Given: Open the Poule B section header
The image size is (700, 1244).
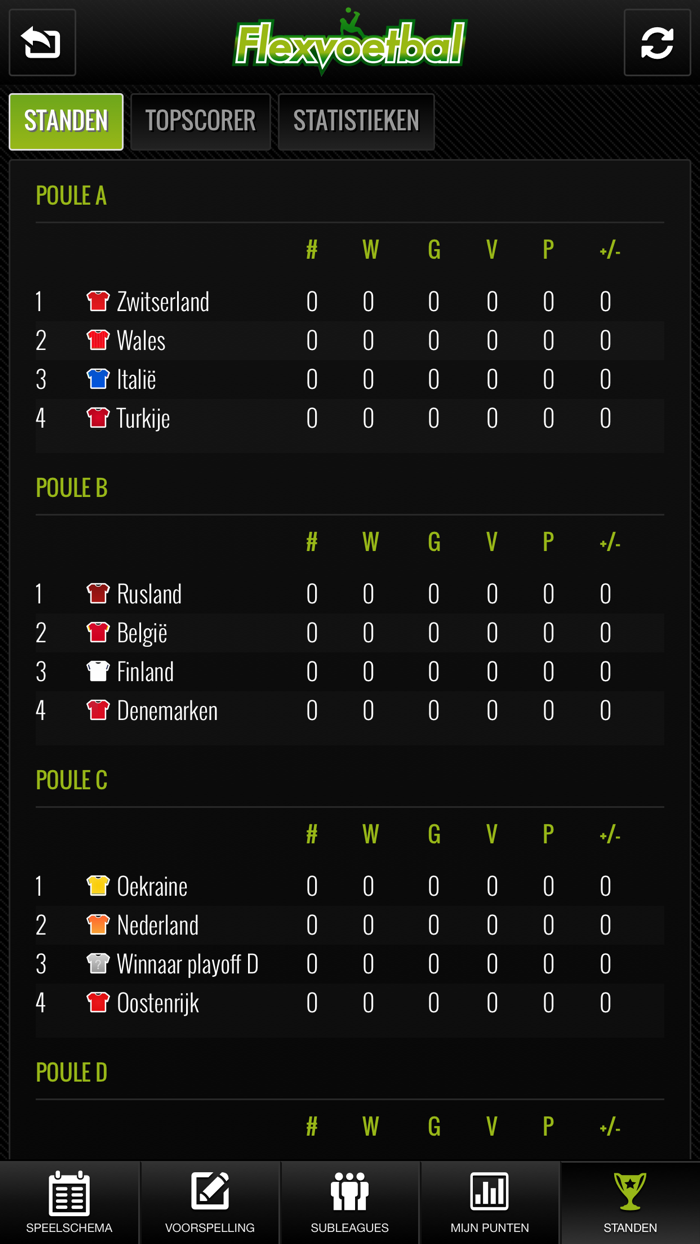Looking at the screenshot, I should click(71, 487).
